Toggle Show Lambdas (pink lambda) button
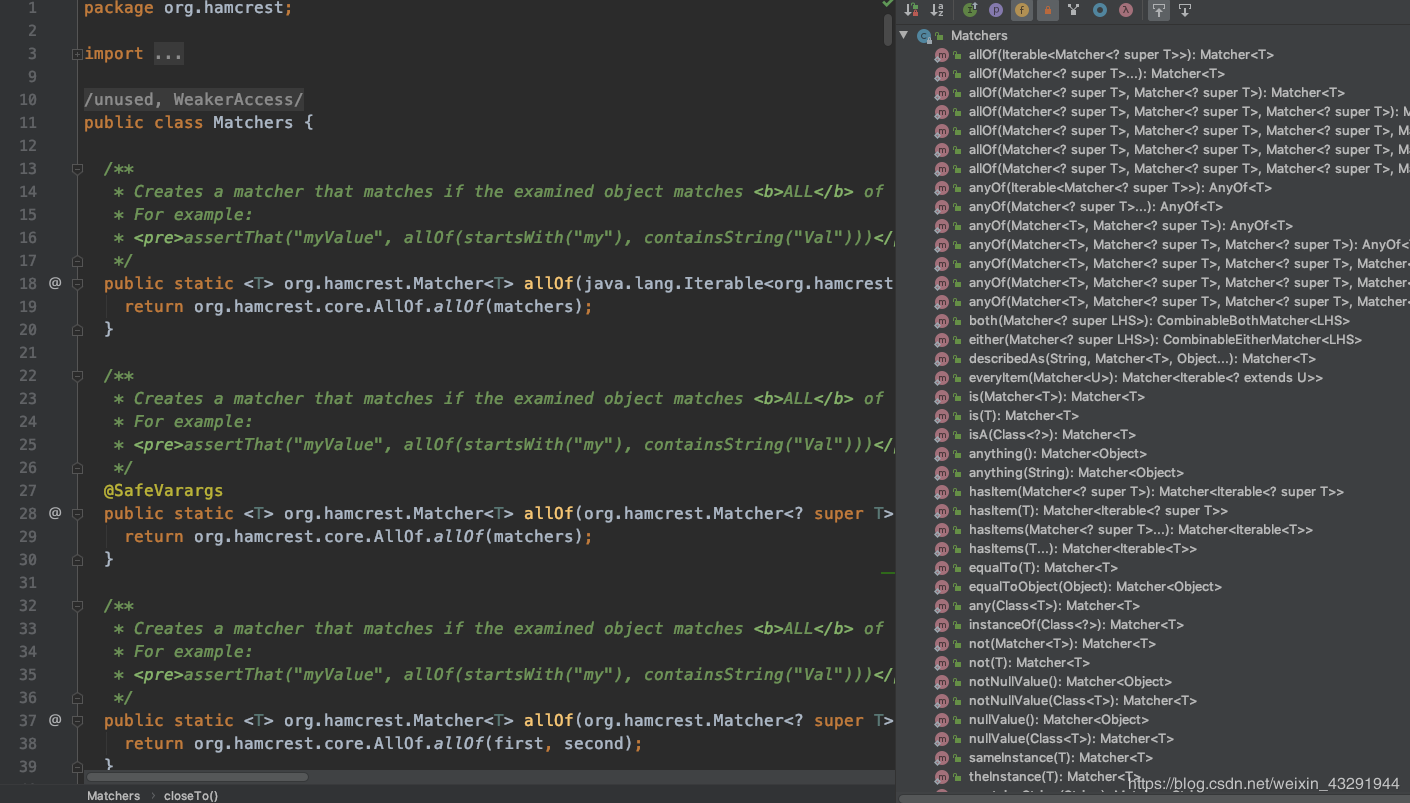 (1126, 10)
